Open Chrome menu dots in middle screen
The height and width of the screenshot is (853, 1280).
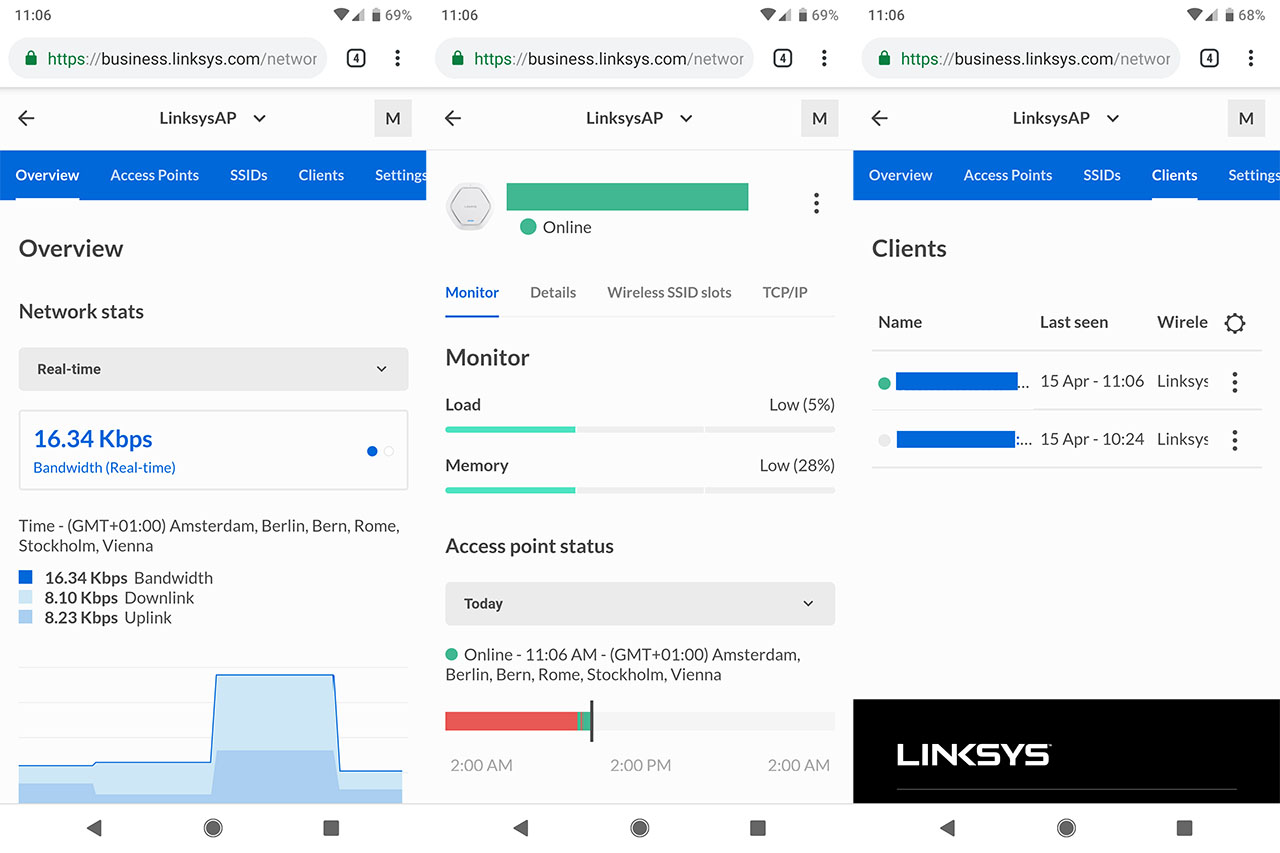(x=824, y=58)
